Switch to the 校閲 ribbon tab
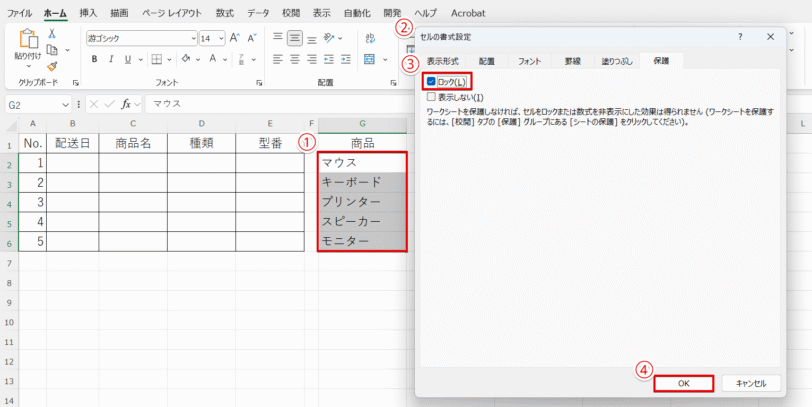 tap(291, 13)
